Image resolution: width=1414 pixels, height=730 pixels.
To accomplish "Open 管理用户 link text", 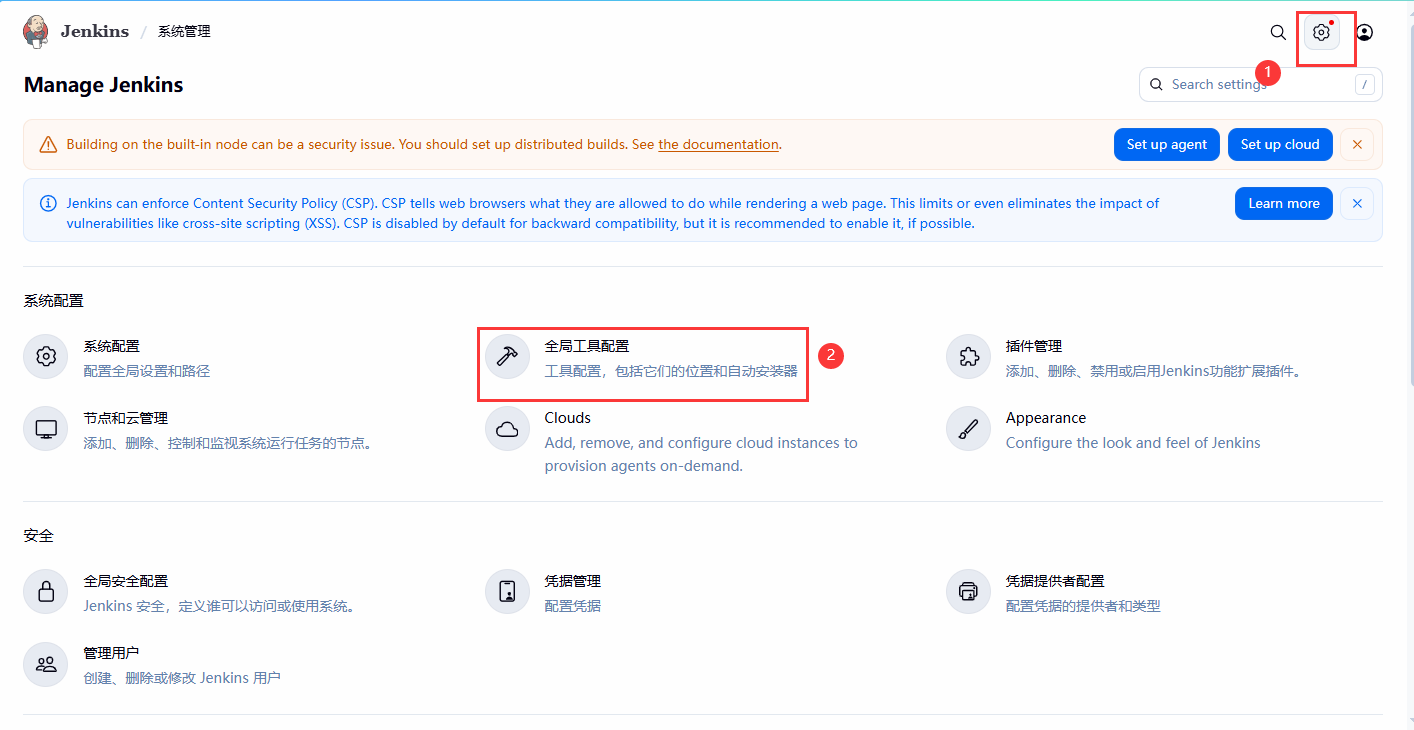I will pos(111,653).
